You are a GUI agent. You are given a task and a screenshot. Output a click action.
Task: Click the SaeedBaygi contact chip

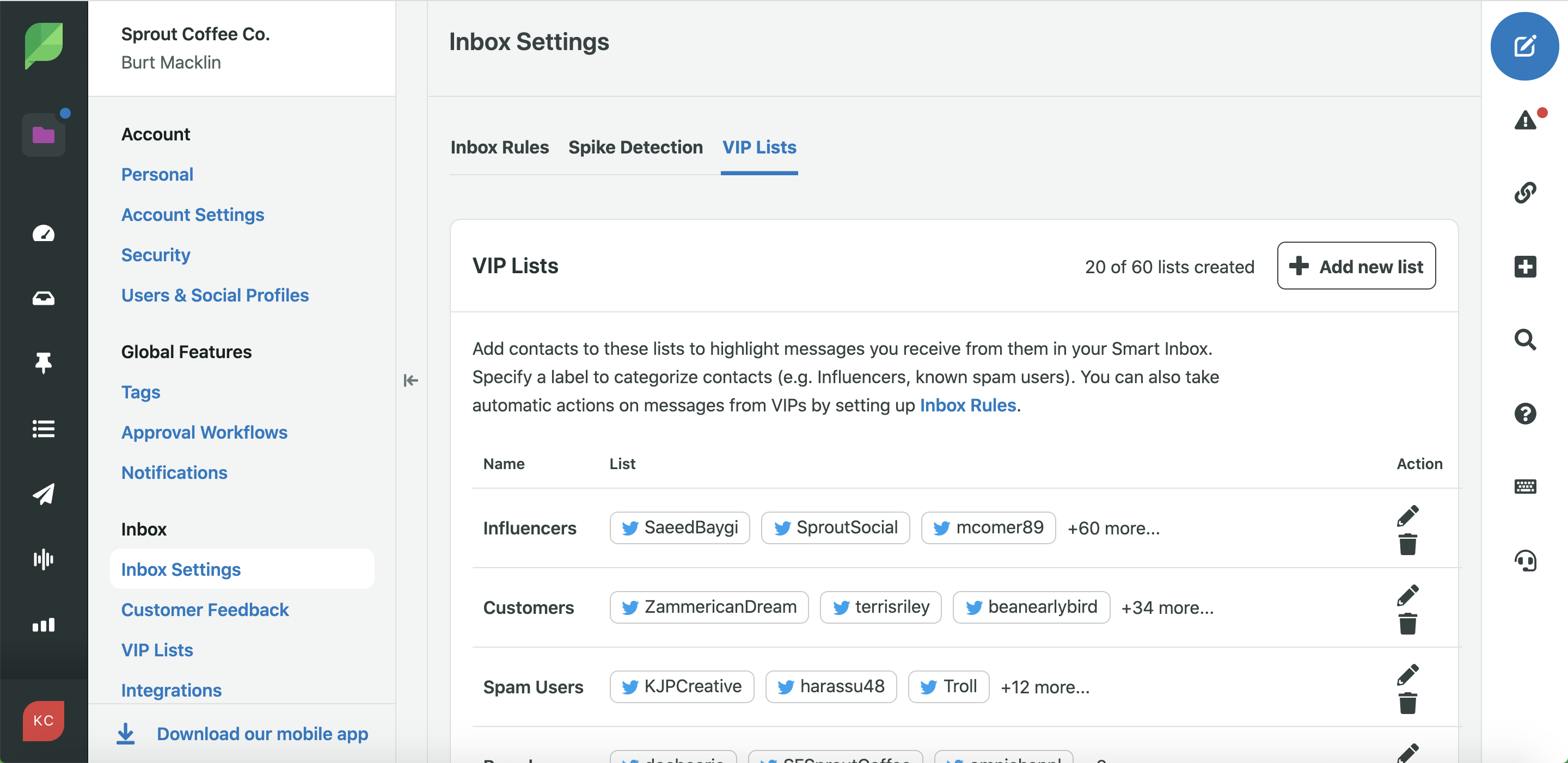[679, 528]
